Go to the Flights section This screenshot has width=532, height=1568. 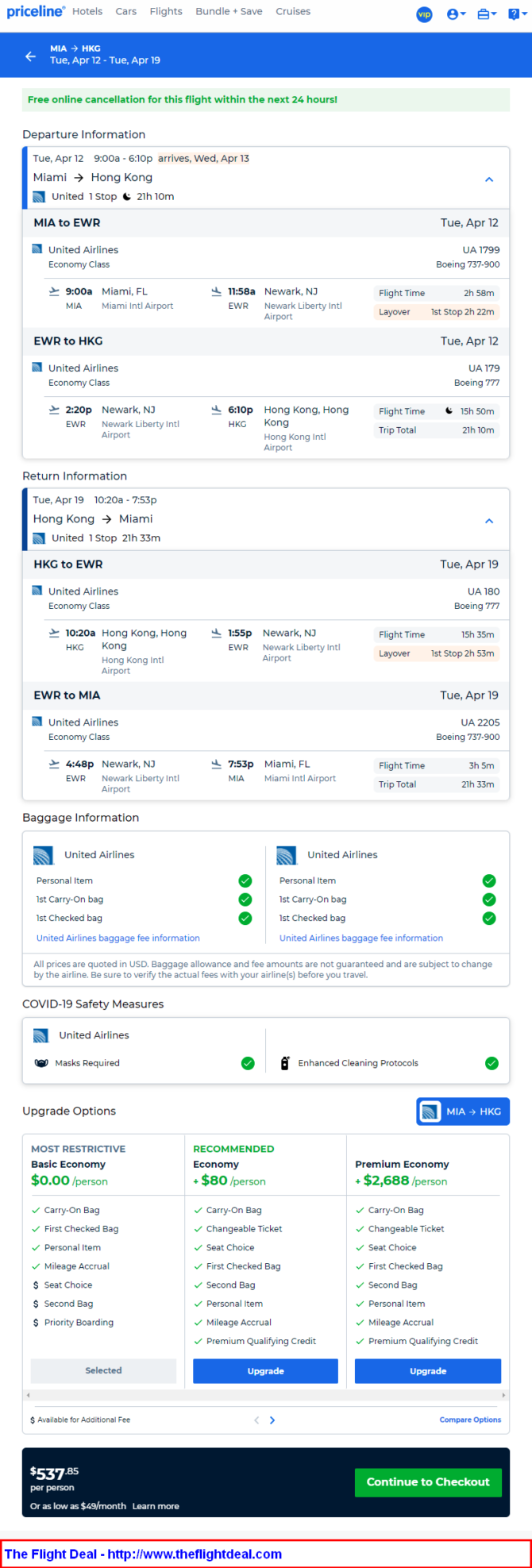tap(166, 12)
